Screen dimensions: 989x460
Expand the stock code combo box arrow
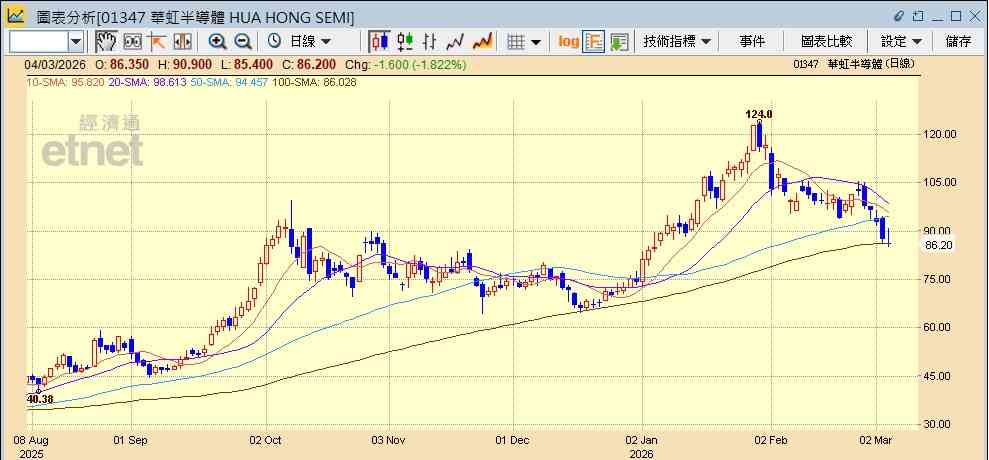[x=76, y=42]
